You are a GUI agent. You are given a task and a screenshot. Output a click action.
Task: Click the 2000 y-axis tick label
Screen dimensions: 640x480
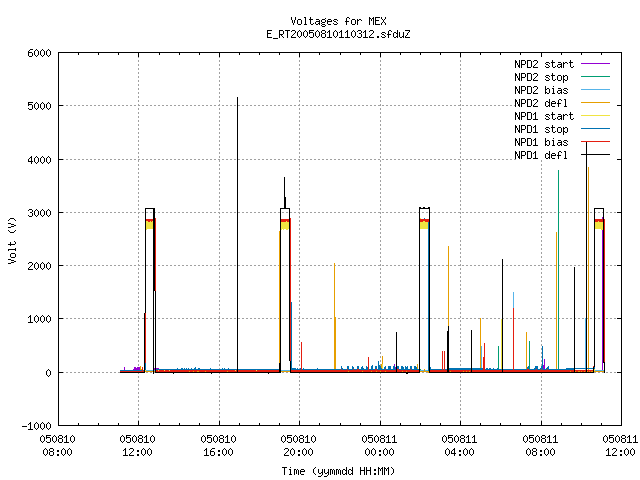click(40, 266)
